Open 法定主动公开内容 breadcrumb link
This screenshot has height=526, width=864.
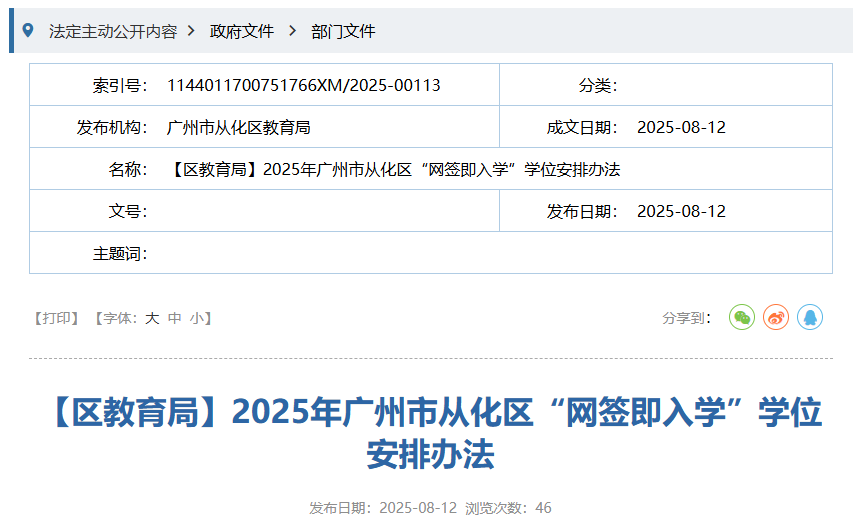click(113, 31)
